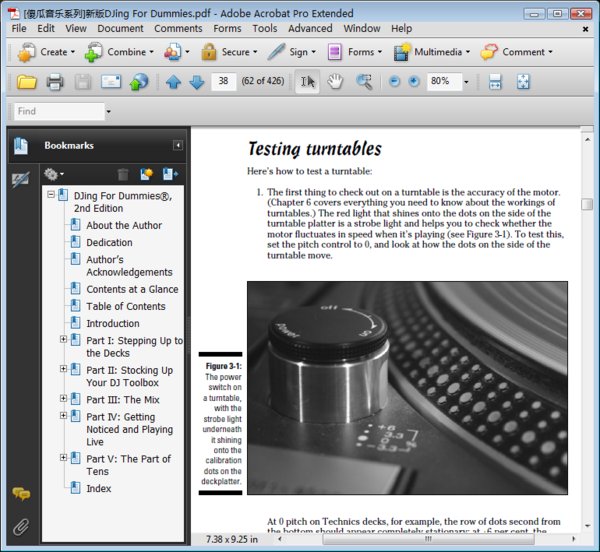Viewport: 600px width, 552px height.
Task: Open the Document menu
Action: click(120, 29)
